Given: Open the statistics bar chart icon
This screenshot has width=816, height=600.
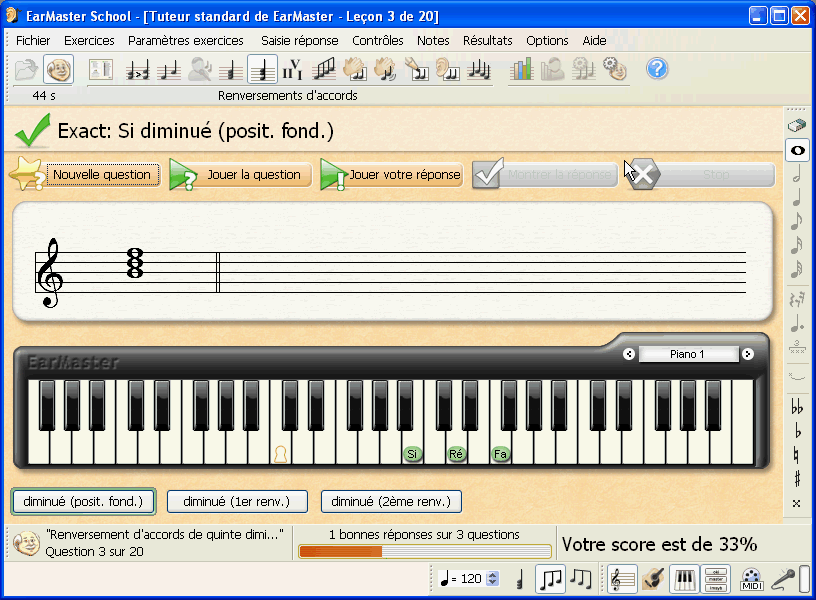Looking at the screenshot, I should point(521,69).
